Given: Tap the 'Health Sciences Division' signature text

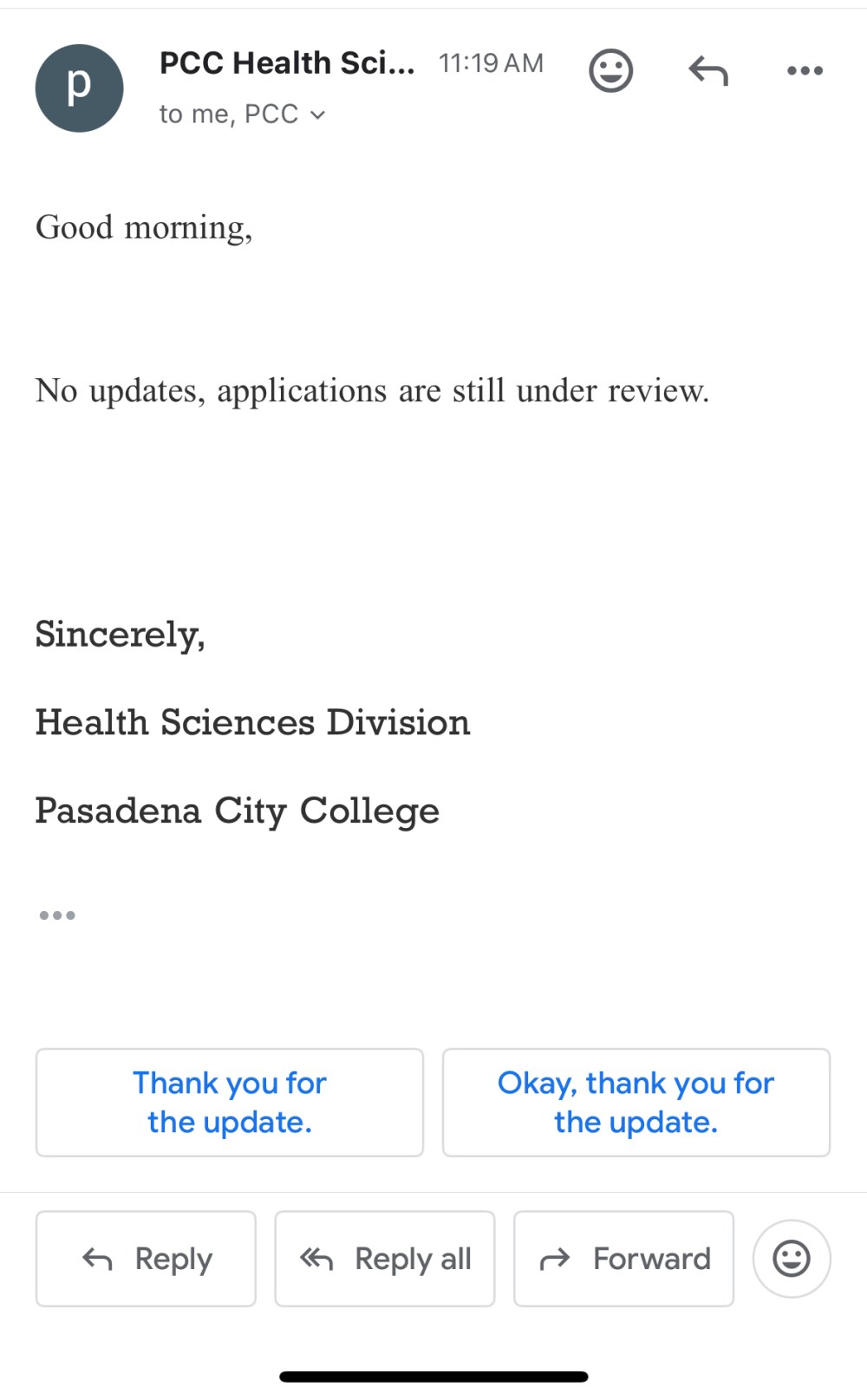Looking at the screenshot, I should [252, 722].
